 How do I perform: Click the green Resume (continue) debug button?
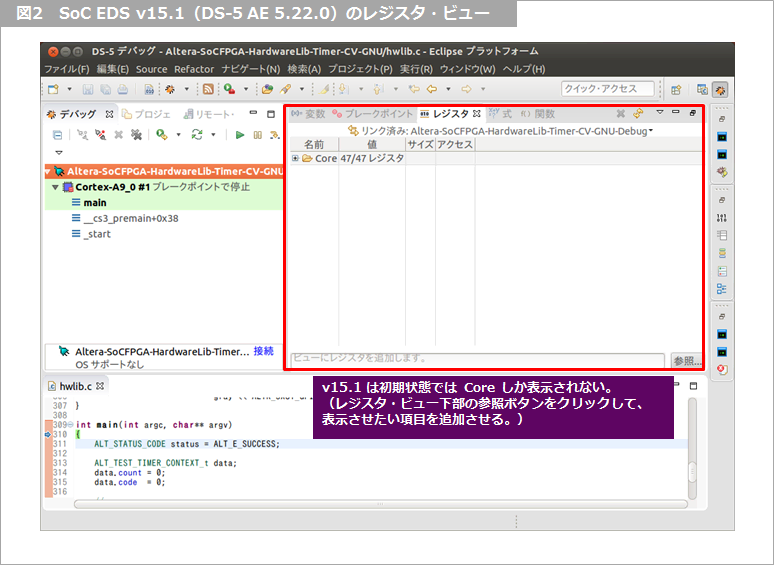[240, 135]
